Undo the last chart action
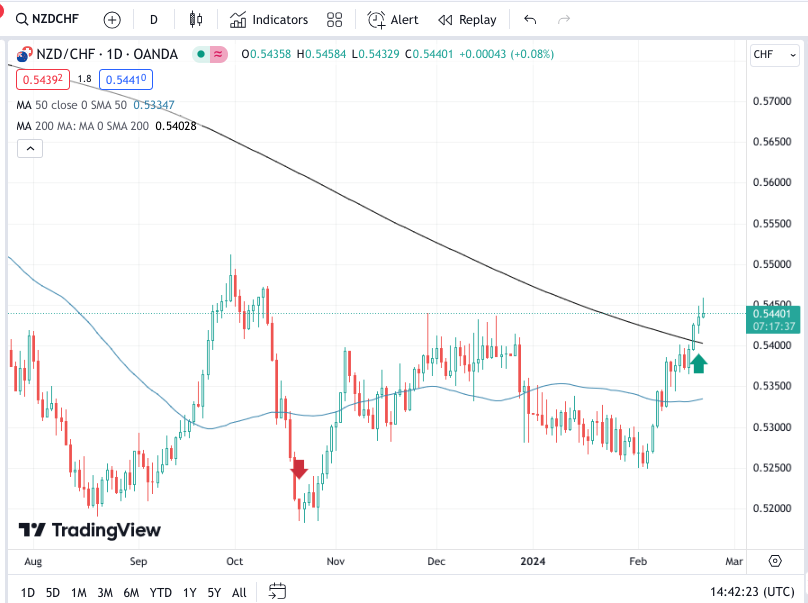Image resolution: width=808 pixels, height=603 pixels. click(530, 19)
